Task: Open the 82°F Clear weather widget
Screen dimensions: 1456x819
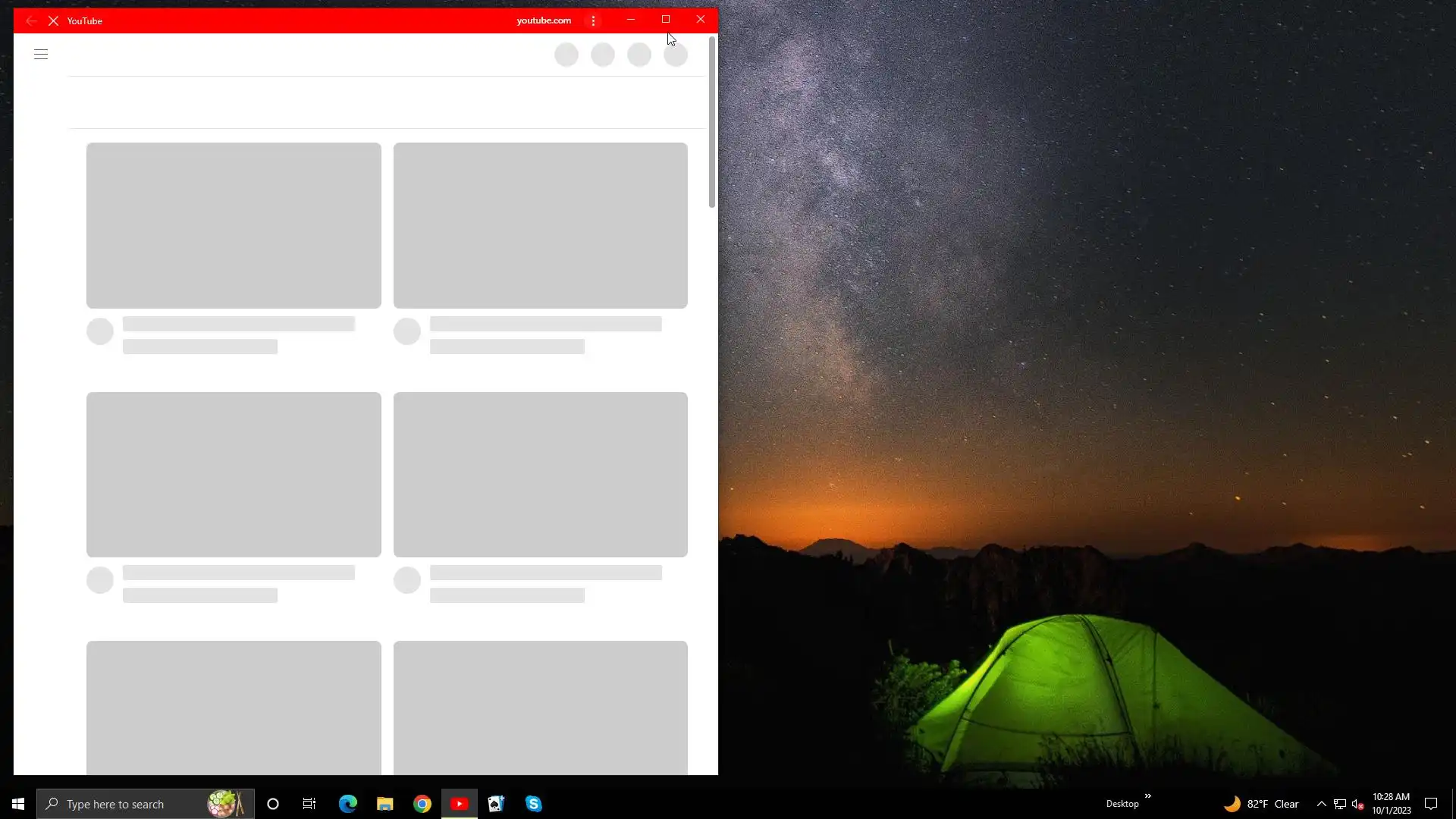Action: pyautogui.click(x=1262, y=804)
